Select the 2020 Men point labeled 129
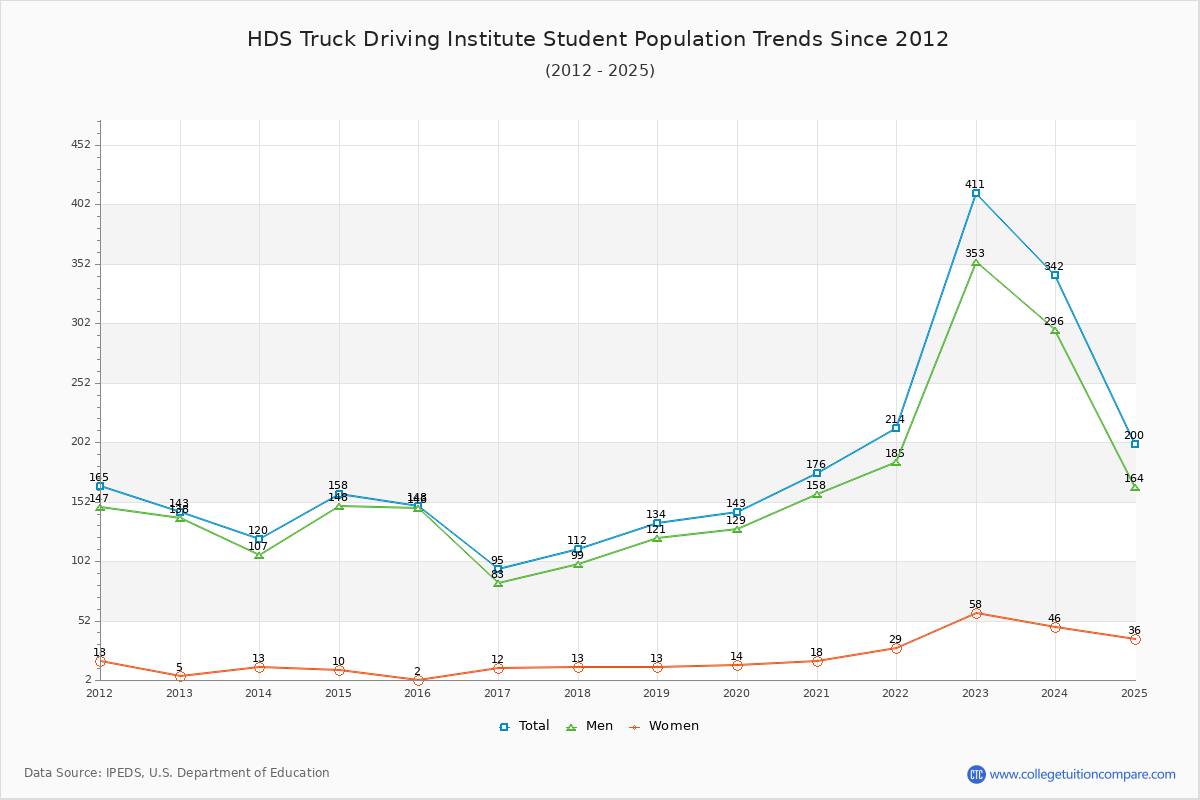Screen dimensions: 1200x800 pos(737,529)
